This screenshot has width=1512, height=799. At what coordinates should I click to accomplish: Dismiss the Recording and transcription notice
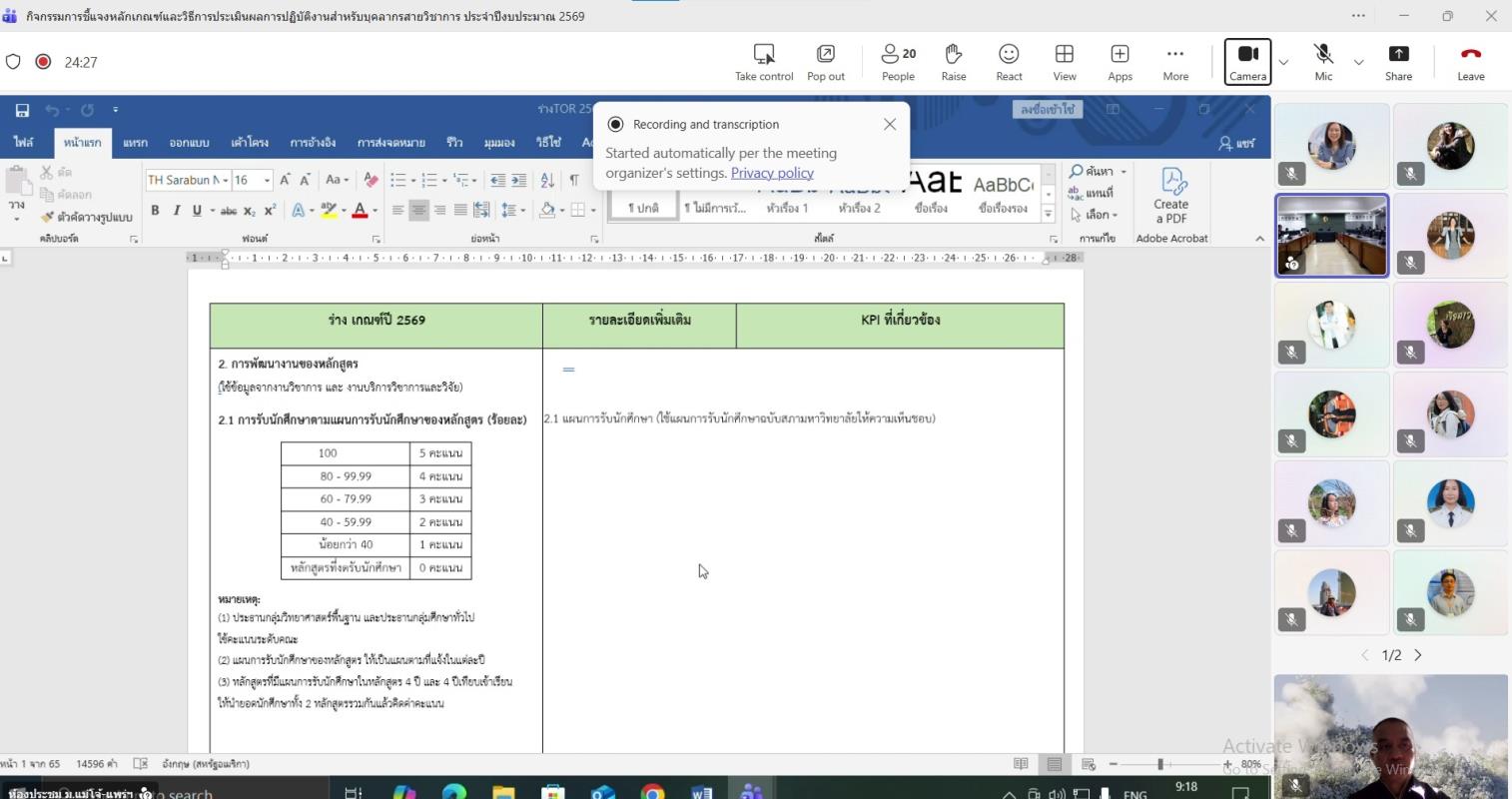(x=889, y=124)
